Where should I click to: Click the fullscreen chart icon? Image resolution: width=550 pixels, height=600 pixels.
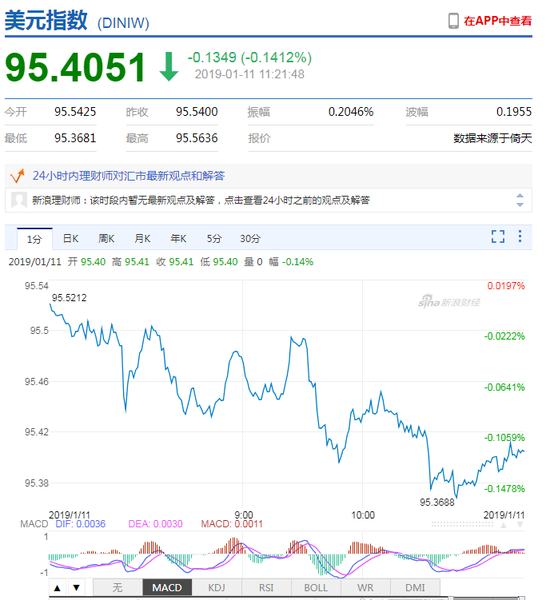click(498, 236)
